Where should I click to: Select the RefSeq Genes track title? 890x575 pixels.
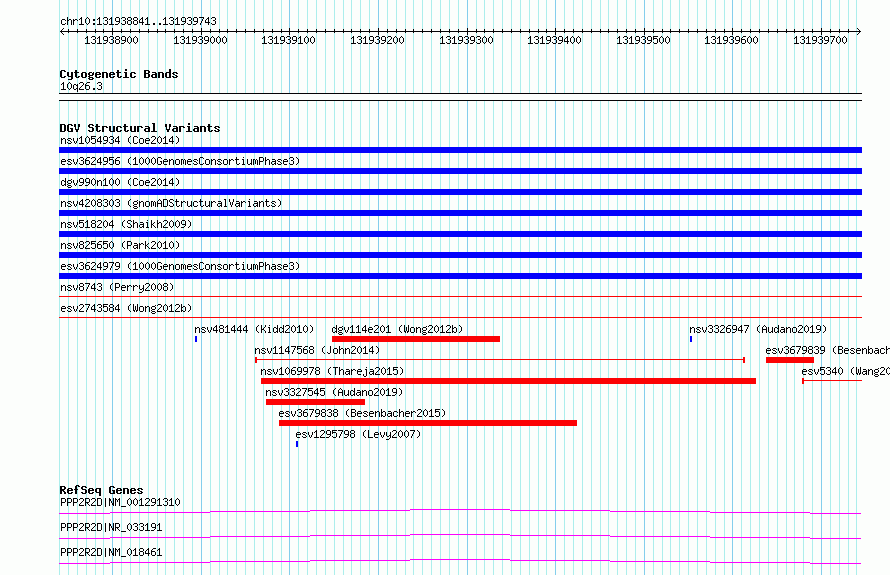101,490
